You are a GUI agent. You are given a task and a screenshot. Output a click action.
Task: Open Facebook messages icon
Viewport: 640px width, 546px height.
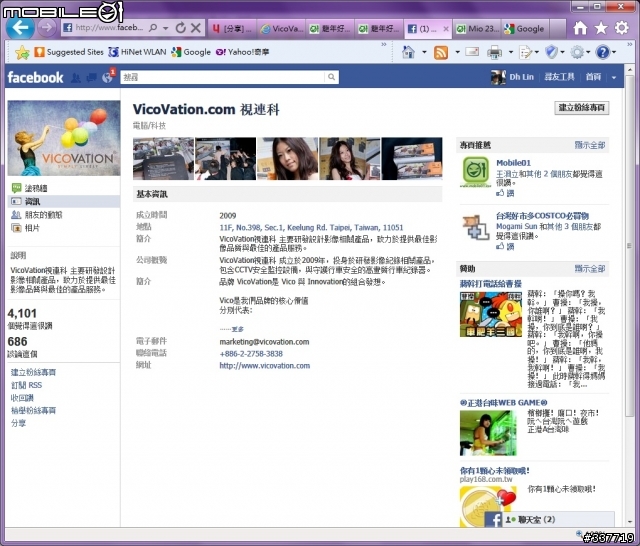(x=91, y=78)
